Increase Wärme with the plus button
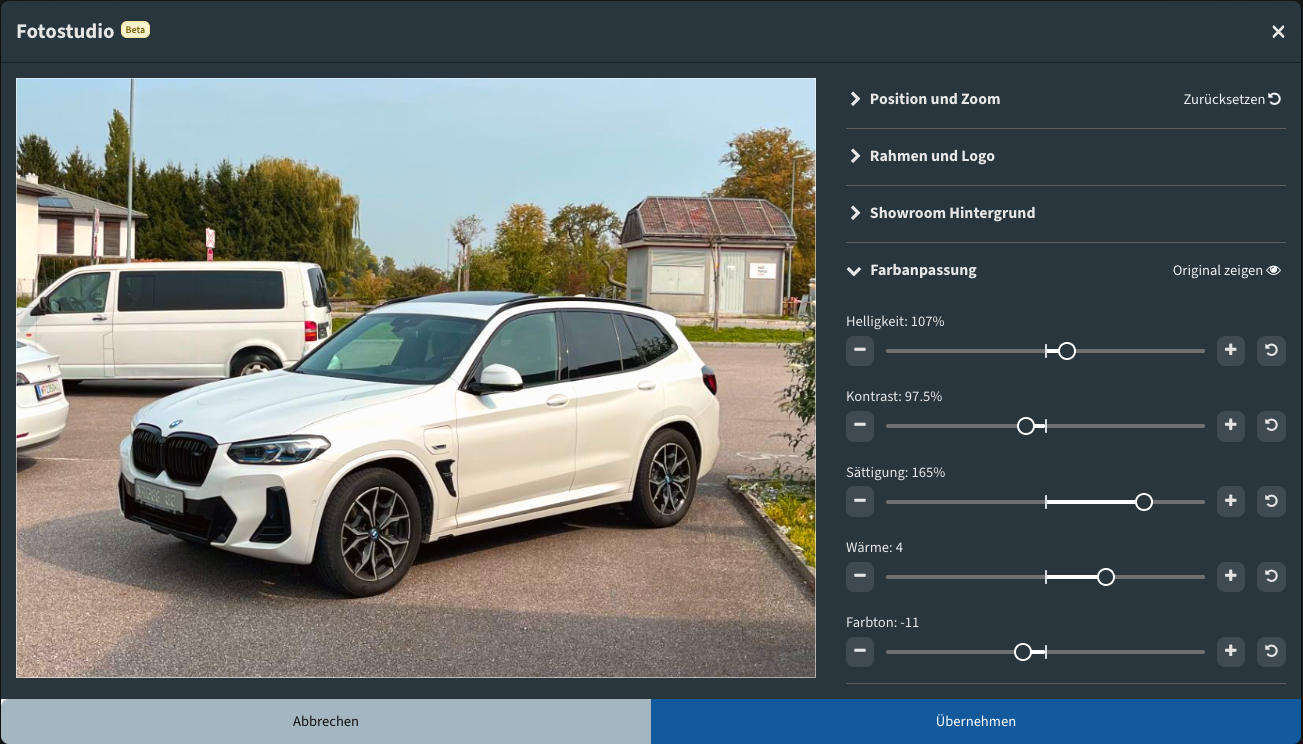1303x744 pixels. (x=1231, y=577)
